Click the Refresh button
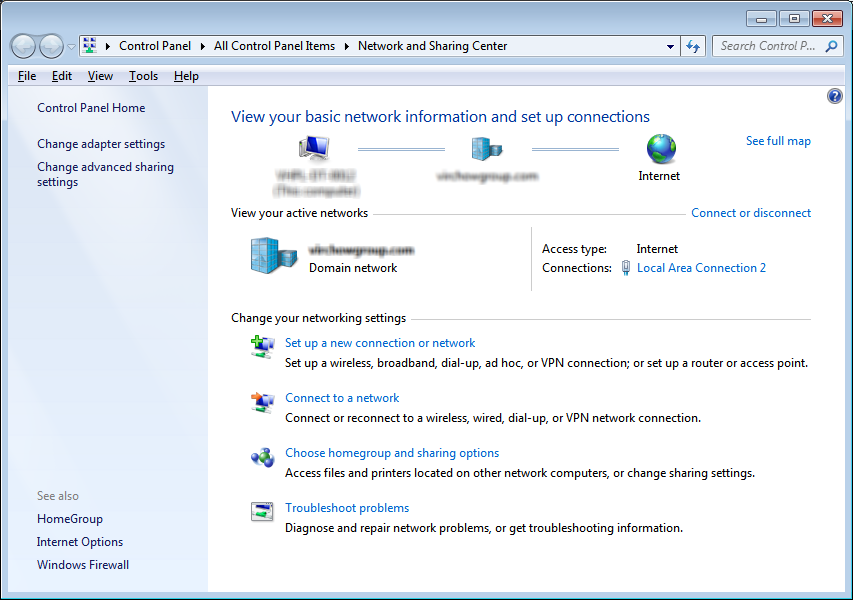 coord(693,47)
